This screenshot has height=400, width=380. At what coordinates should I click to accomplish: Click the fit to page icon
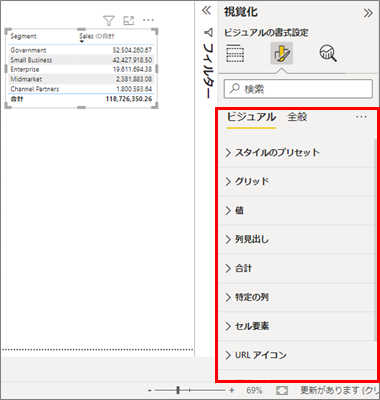[282, 390]
